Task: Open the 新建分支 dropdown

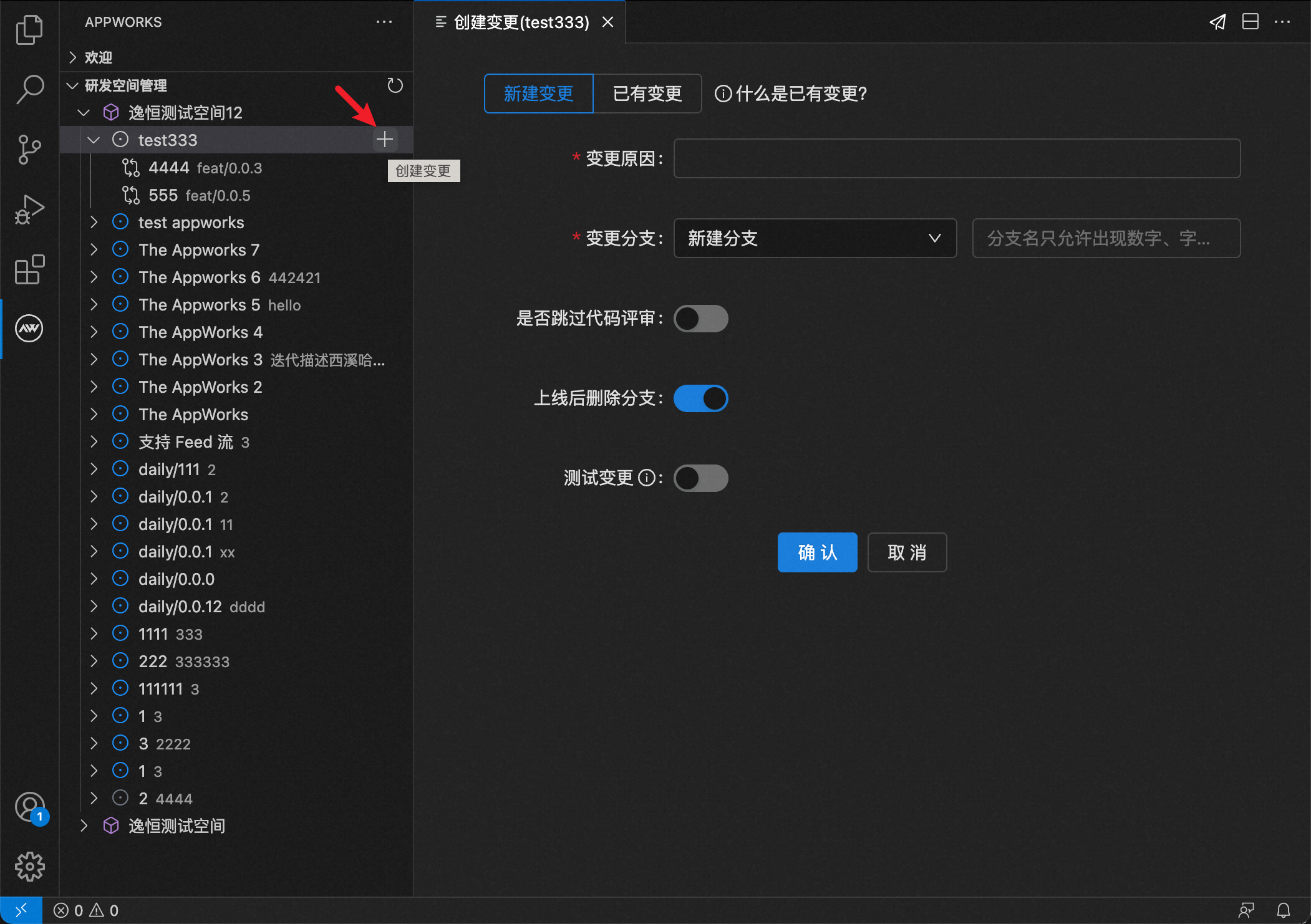Action: (815, 238)
